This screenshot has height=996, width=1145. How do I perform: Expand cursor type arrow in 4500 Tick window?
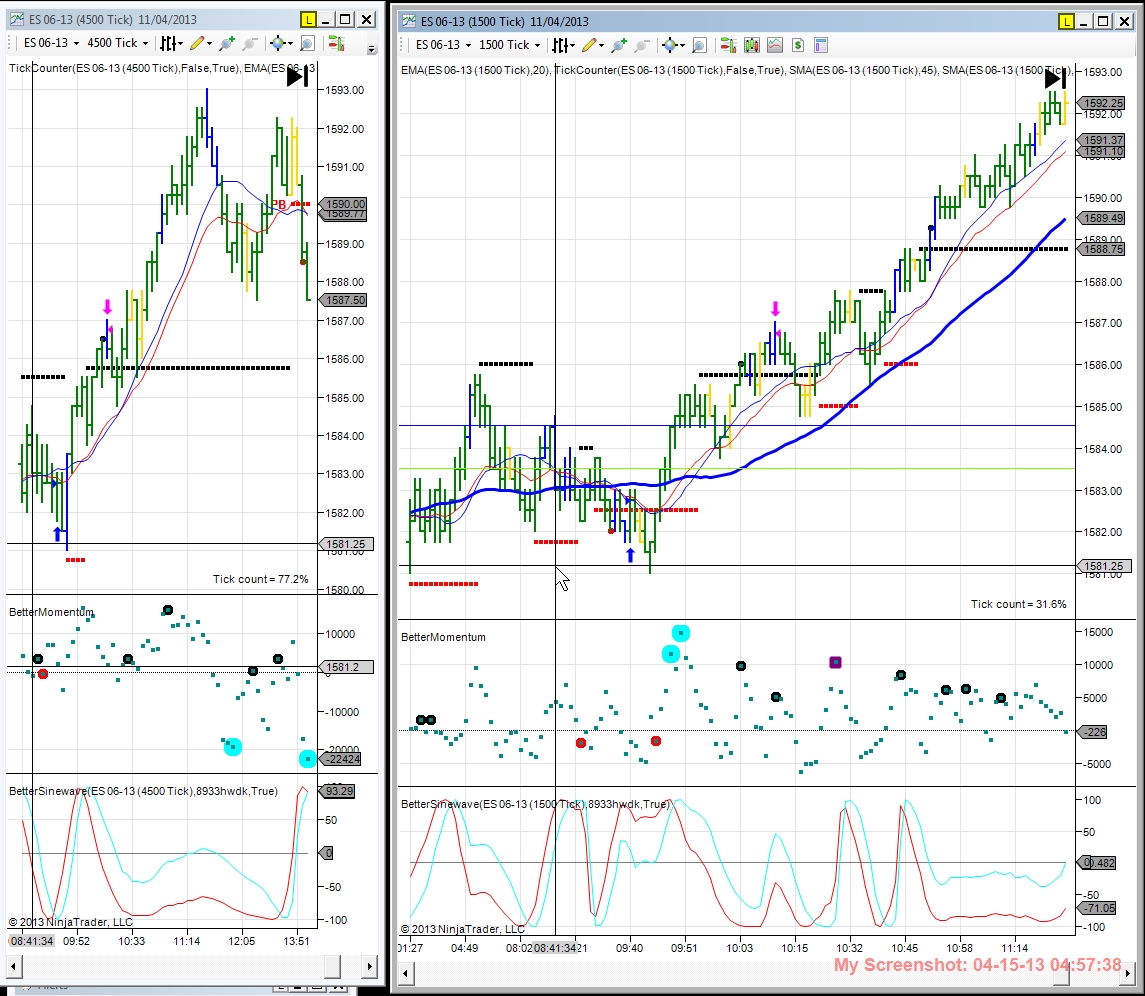[290, 44]
